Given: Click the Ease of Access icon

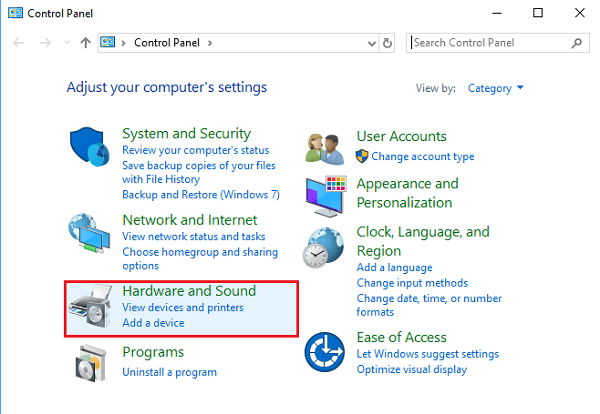Looking at the screenshot, I should 328,353.
